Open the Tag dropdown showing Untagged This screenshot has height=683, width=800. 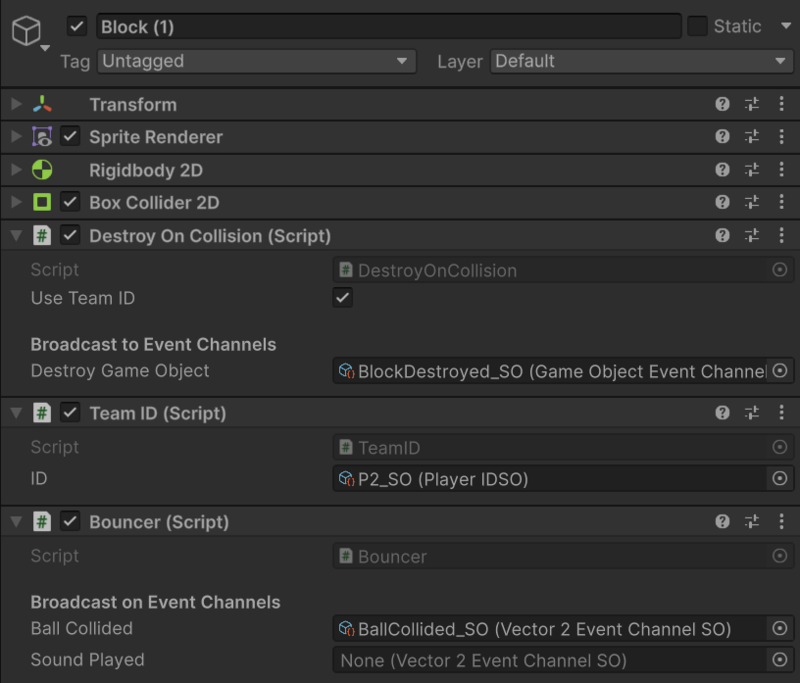point(257,61)
